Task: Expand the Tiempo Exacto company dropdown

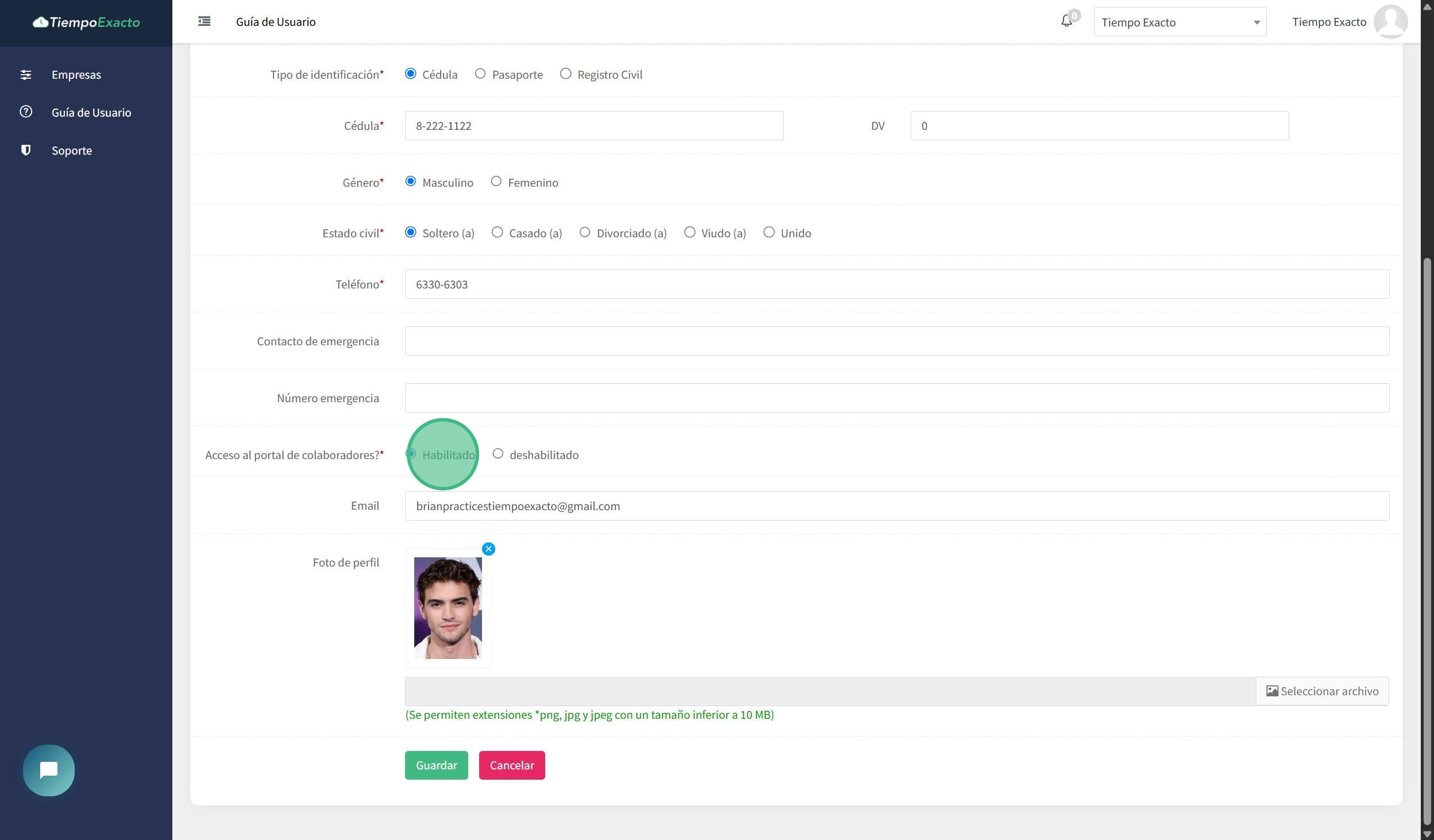Action: [x=1179, y=22]
